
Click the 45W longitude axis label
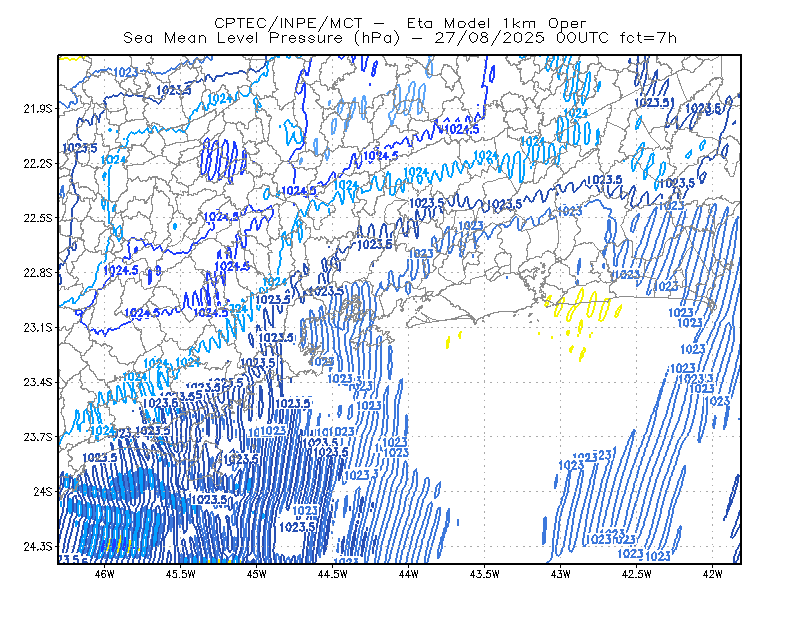coord(257,574)
